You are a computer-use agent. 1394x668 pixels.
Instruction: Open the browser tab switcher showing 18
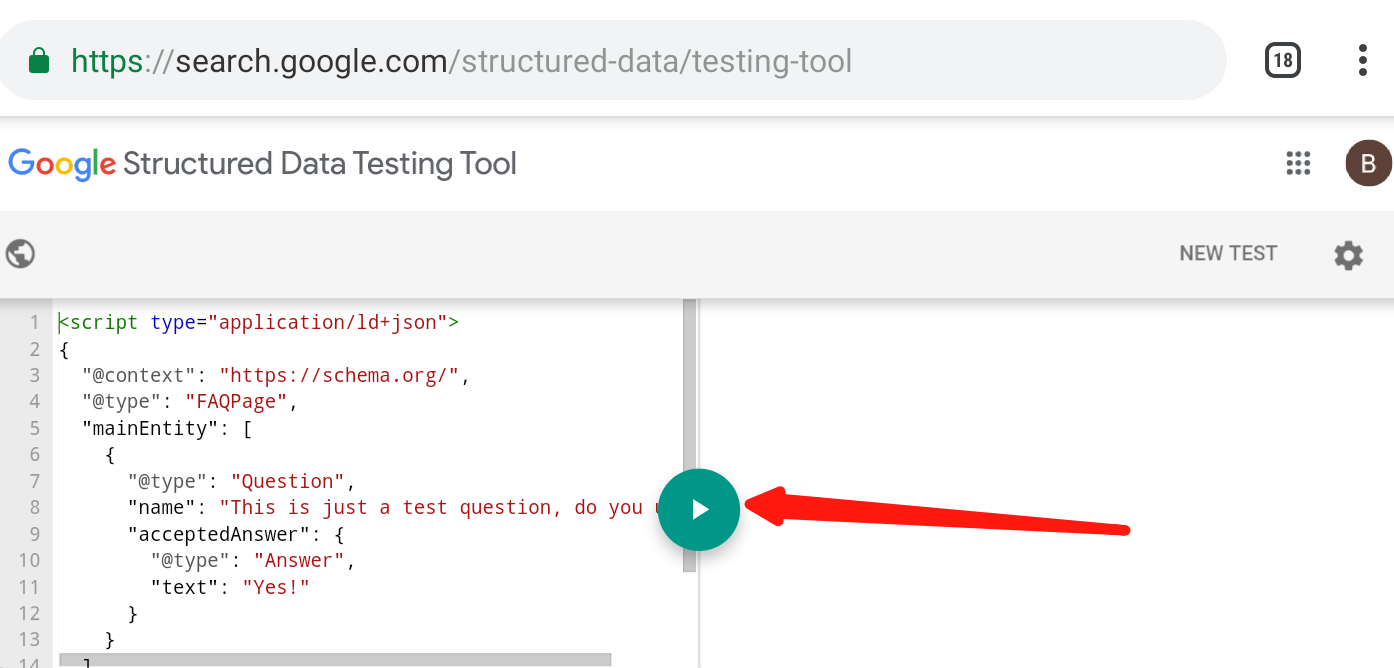pos(1283,61)
